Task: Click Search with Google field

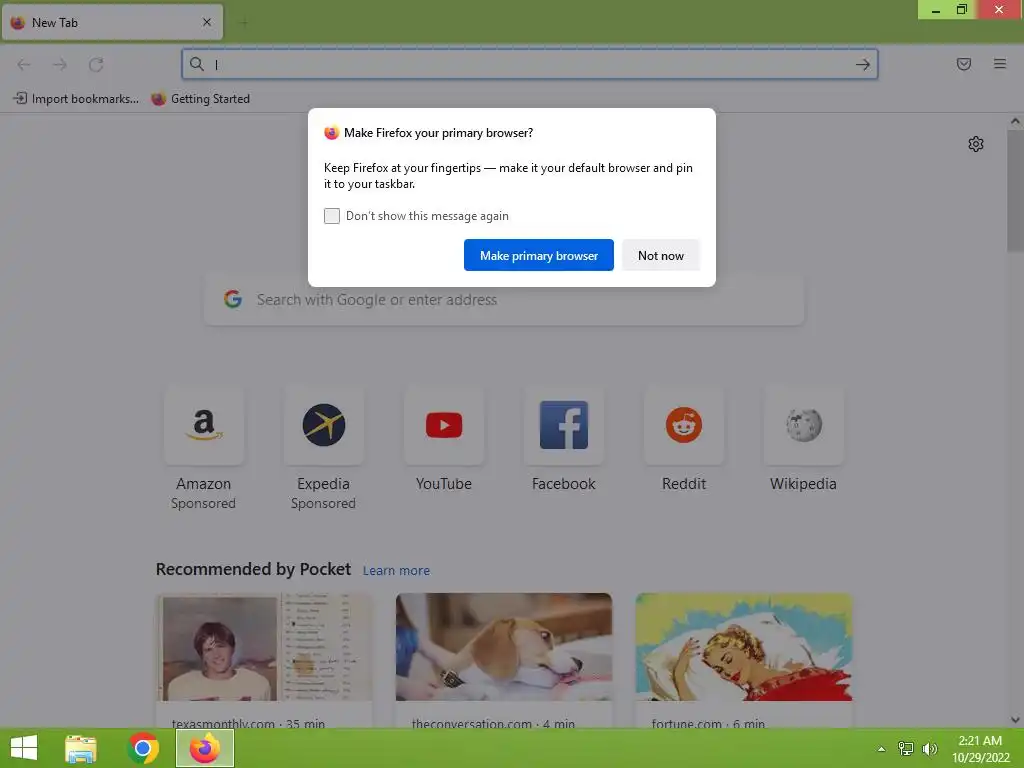Action: pyautogui.click(x=504, y=300)
